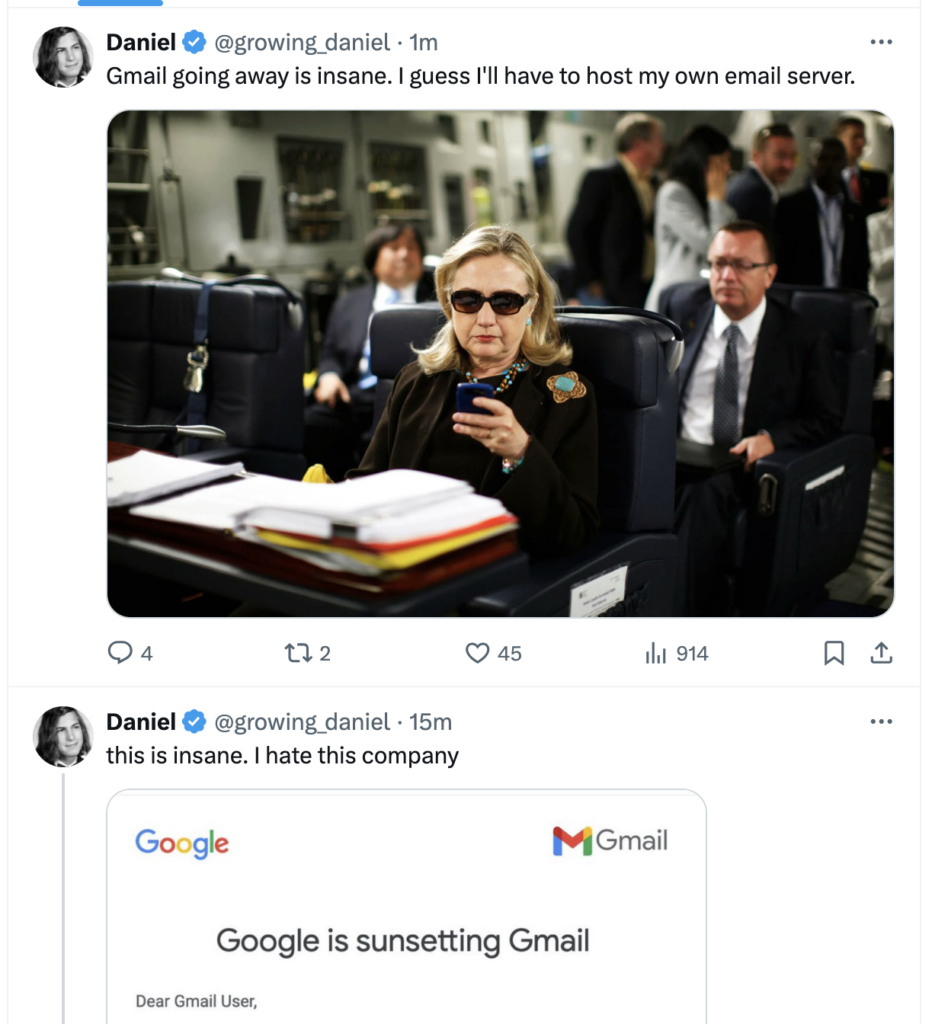
Task: Click Daniel's avatar on the second tweet
Action: [x=63, y=736]
